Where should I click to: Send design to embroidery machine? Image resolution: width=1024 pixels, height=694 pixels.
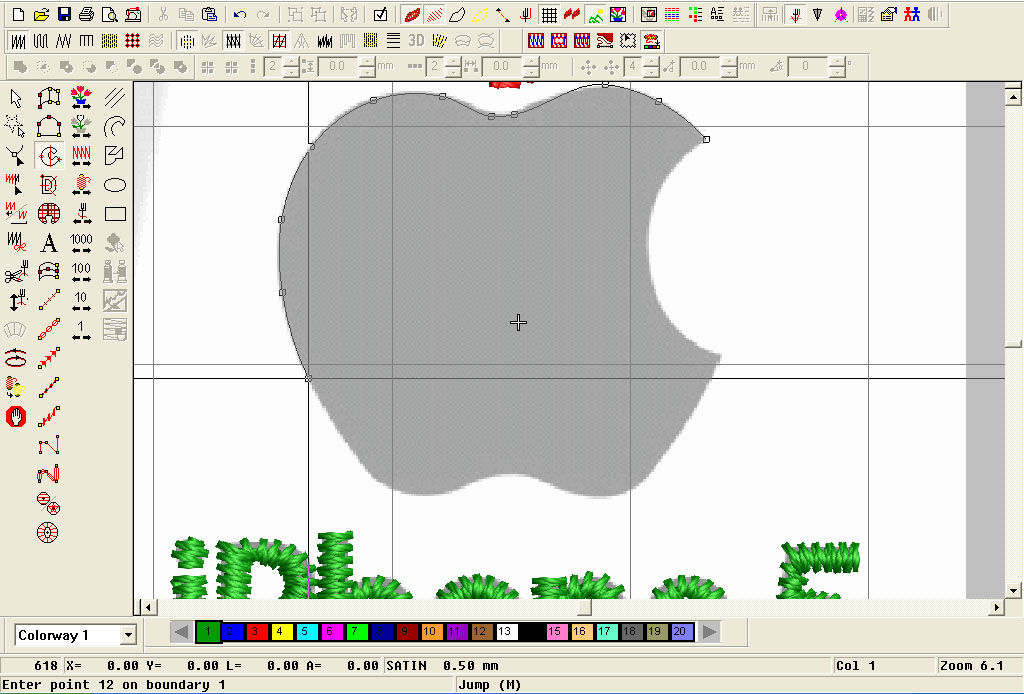[133, 14]
